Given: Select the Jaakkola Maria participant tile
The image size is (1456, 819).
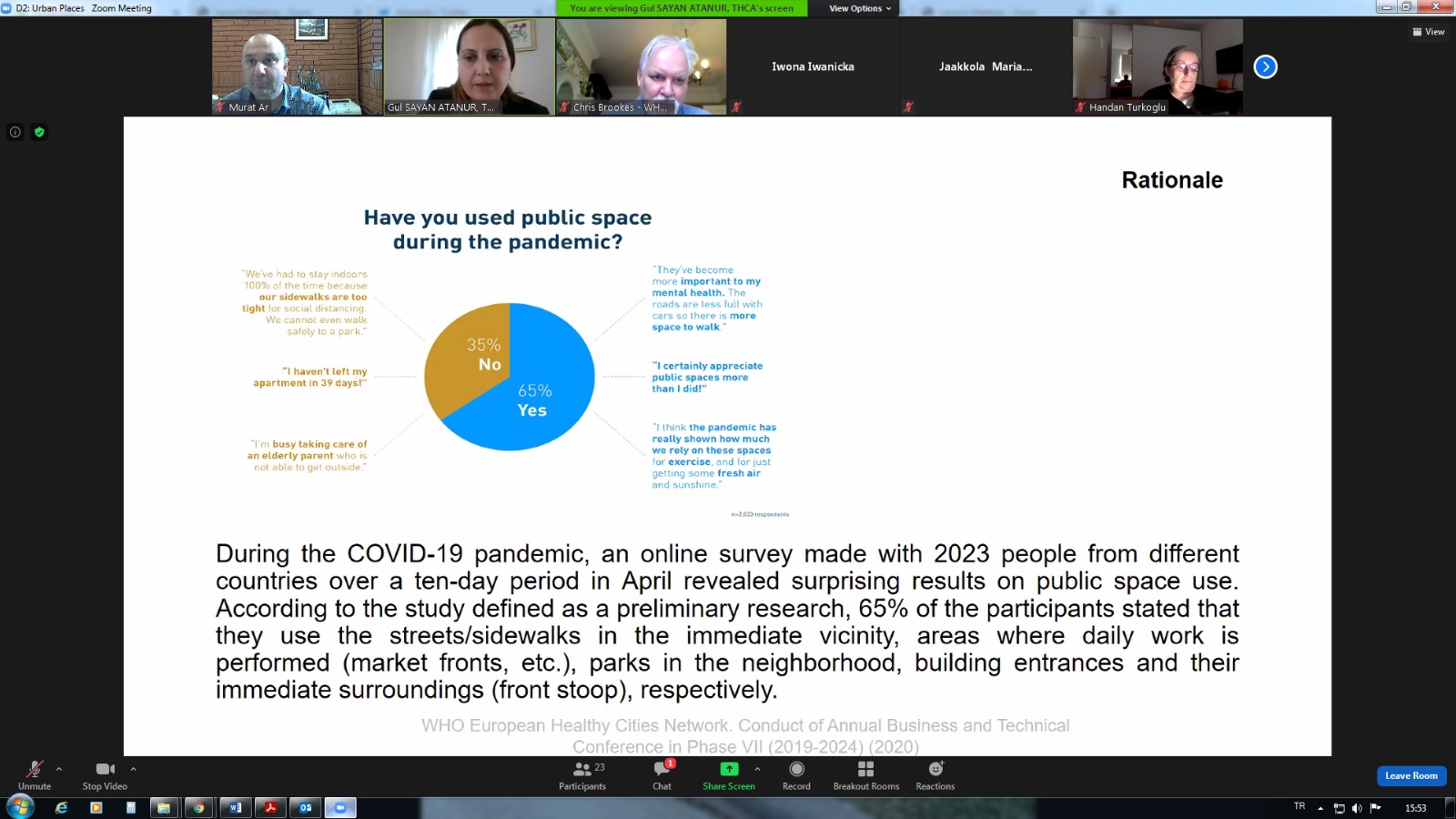Looking at the screenshot, I should pos(986,66).
